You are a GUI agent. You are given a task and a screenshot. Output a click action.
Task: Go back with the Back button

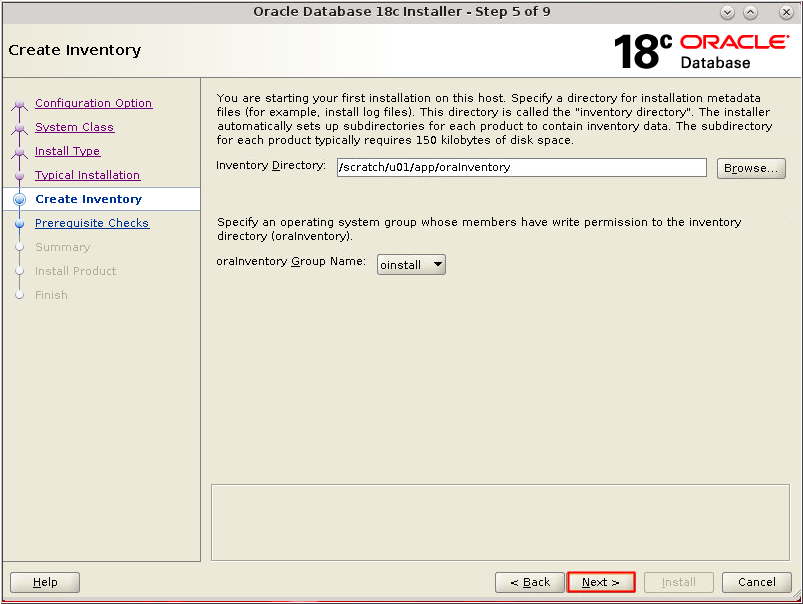[x=530, y=582]
